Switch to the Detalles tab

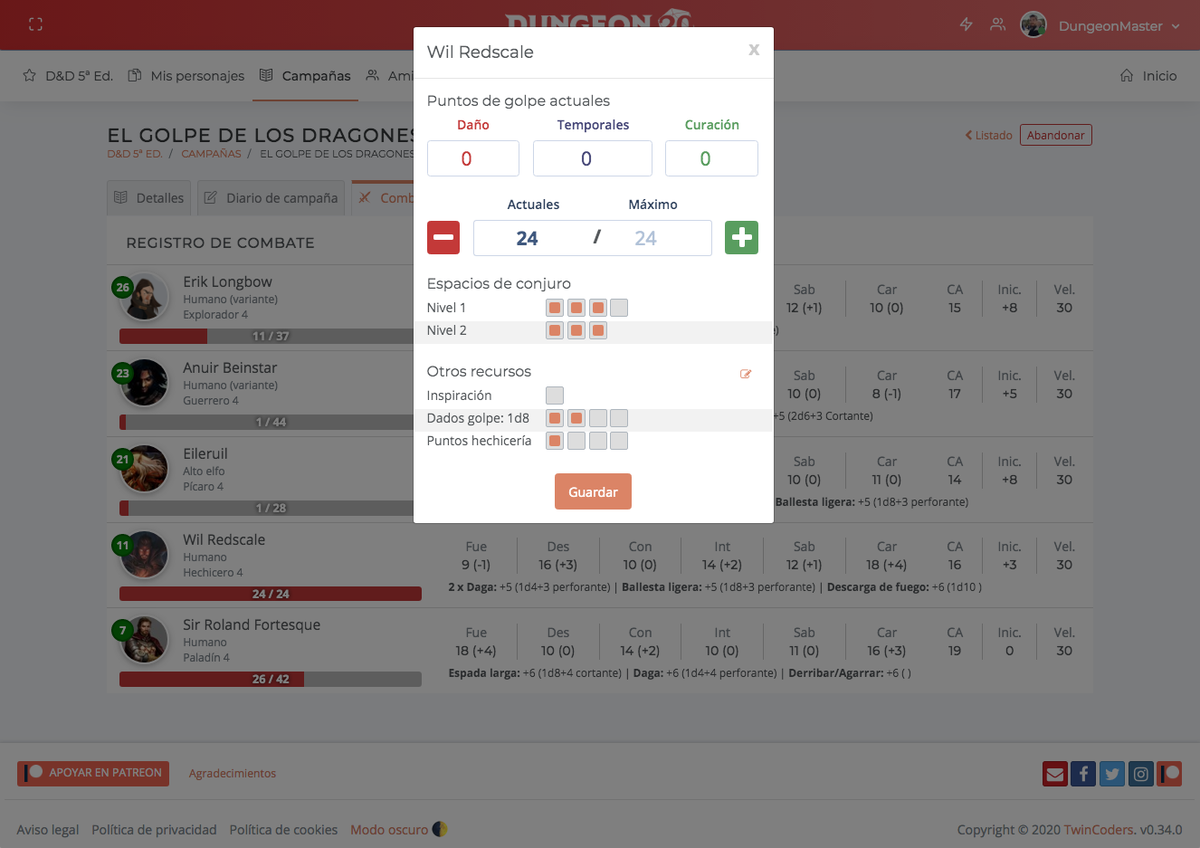click(149, 198)
